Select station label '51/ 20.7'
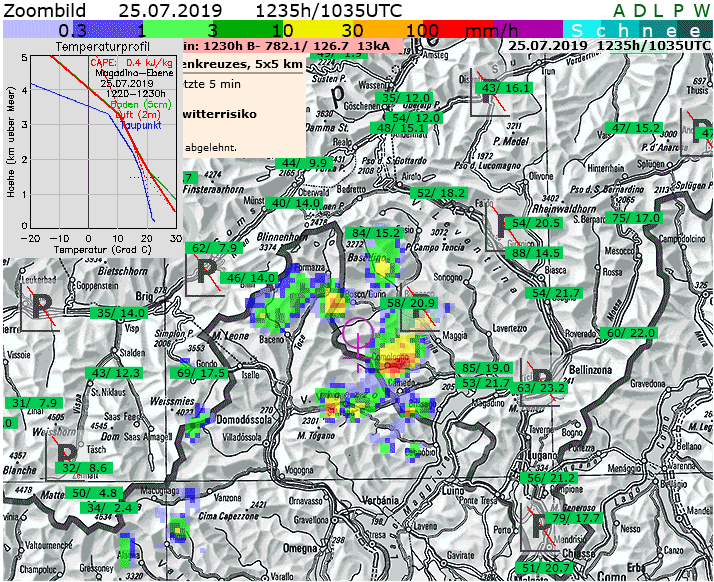 pos(544,568)
